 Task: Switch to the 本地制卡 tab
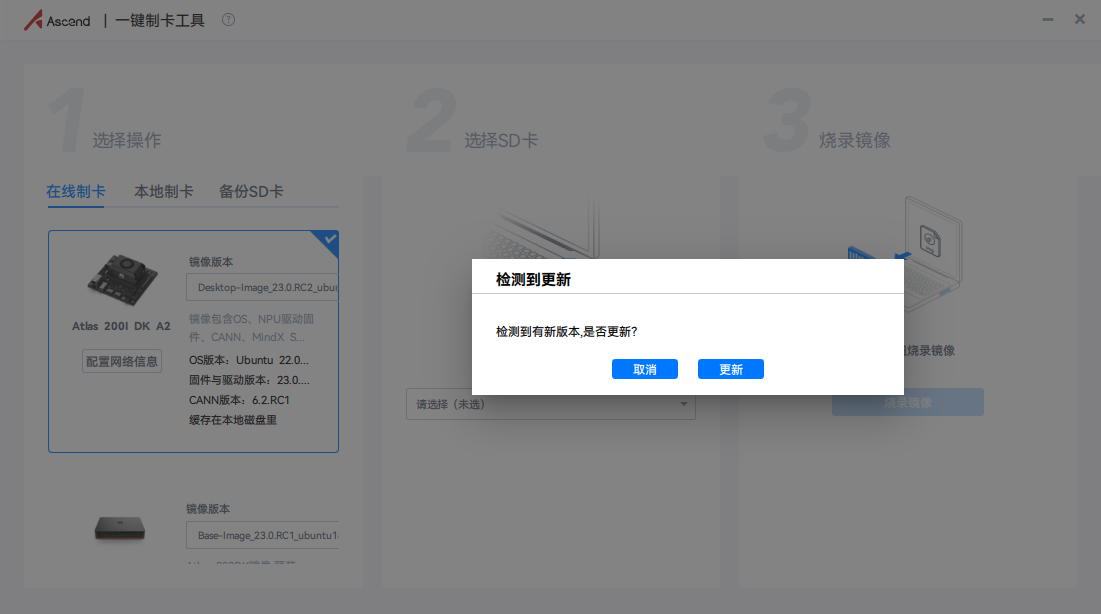coord(164,191)
